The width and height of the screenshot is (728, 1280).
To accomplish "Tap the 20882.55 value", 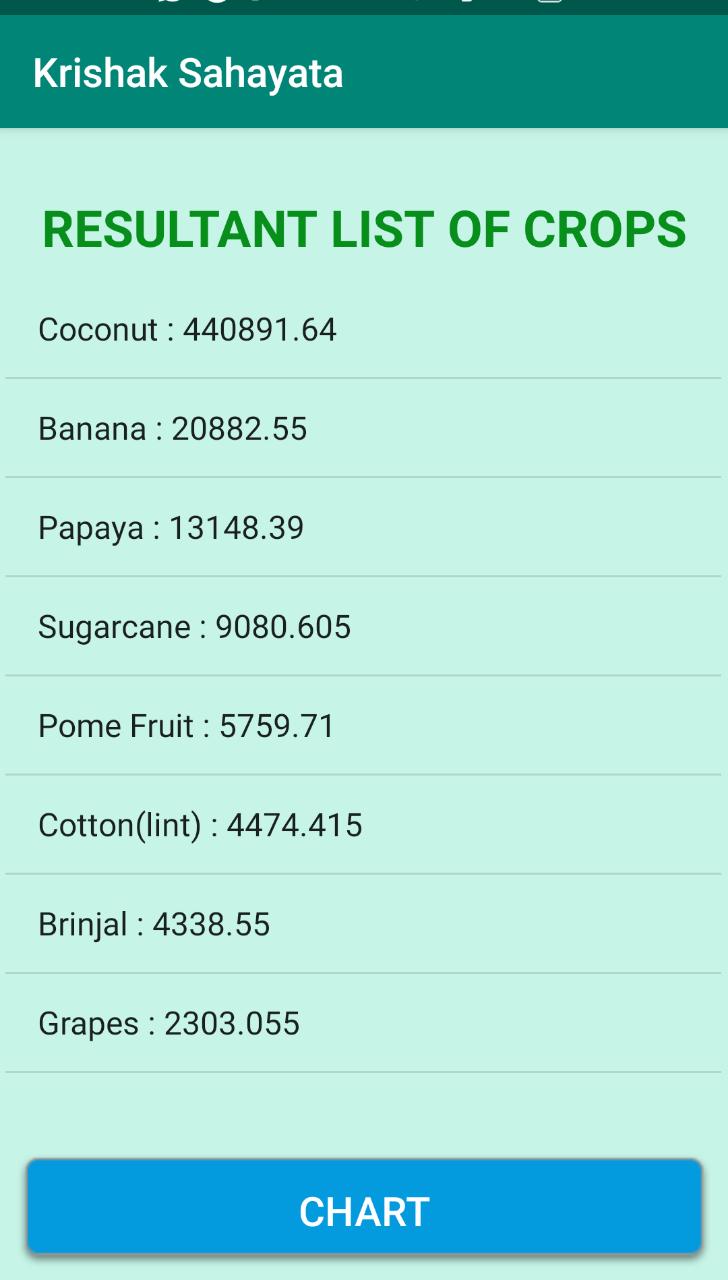I will click(x=239, y=429).
